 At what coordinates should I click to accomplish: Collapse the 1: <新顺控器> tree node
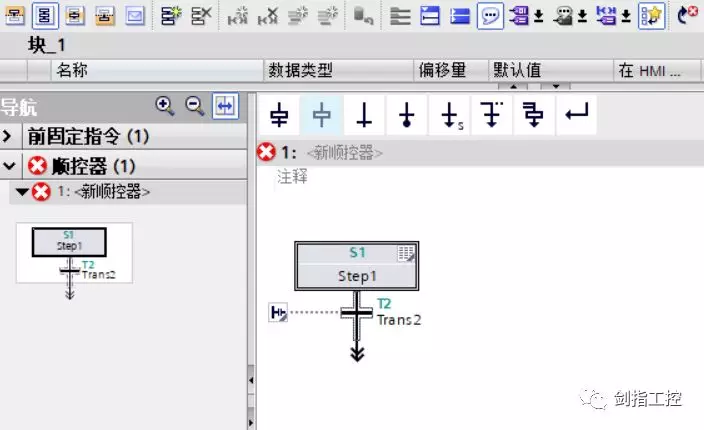(22, 192)
